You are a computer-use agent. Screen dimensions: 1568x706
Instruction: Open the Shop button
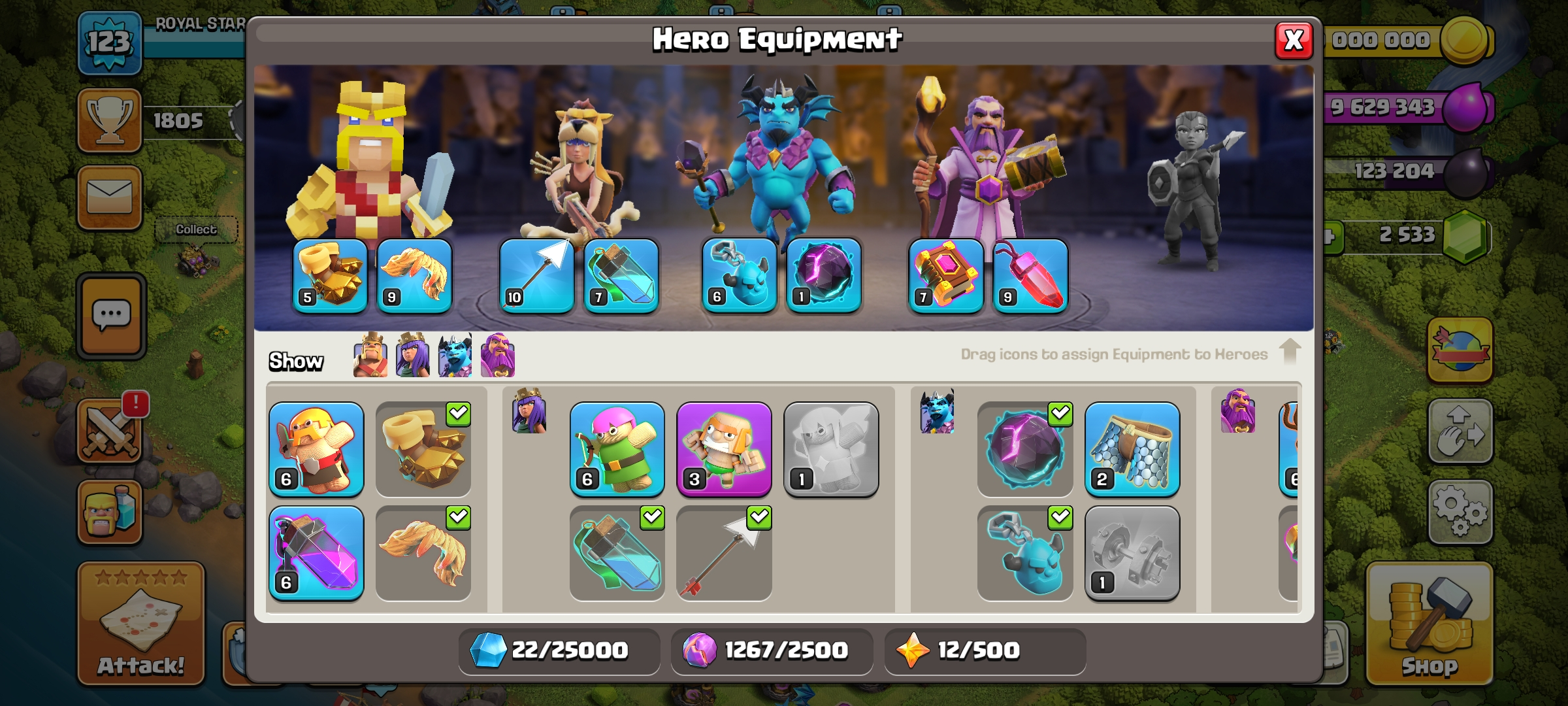(1429, 623)
